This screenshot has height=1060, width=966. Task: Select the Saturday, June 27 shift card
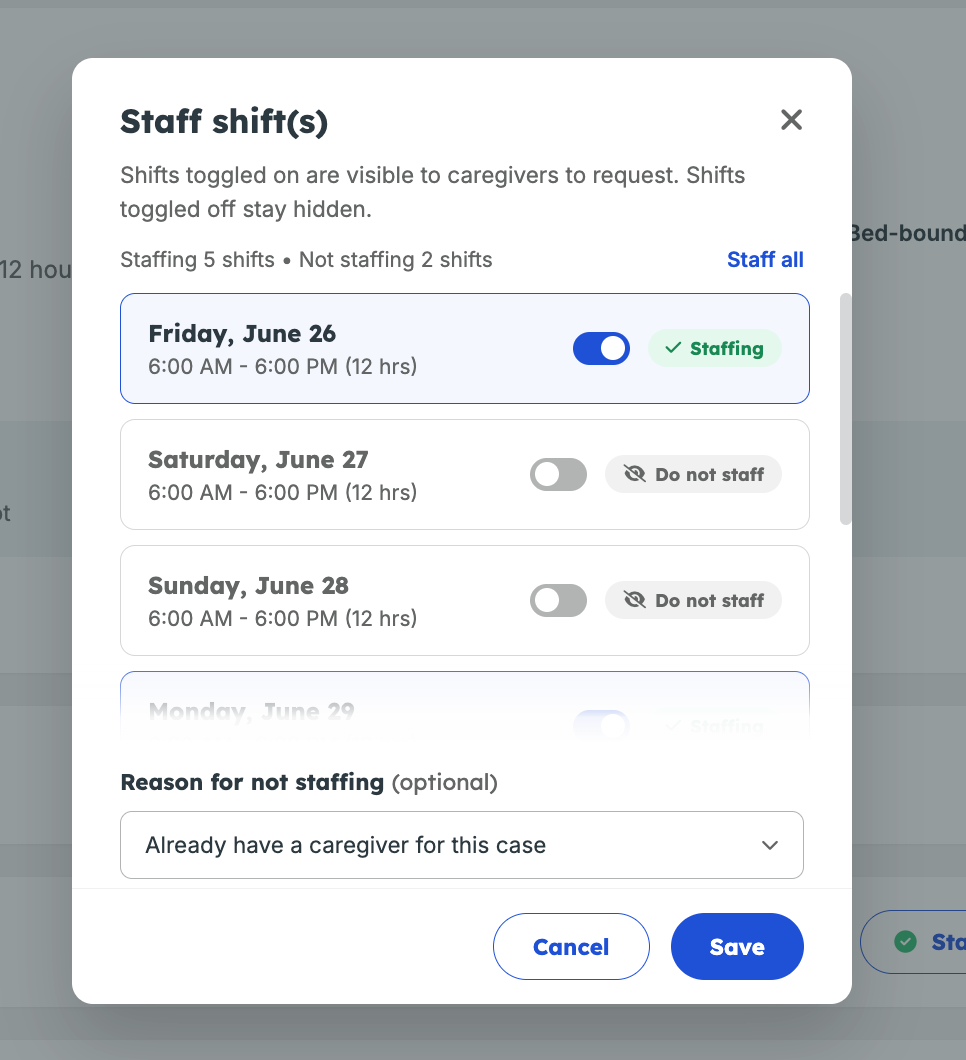click(x=464, y=474)
